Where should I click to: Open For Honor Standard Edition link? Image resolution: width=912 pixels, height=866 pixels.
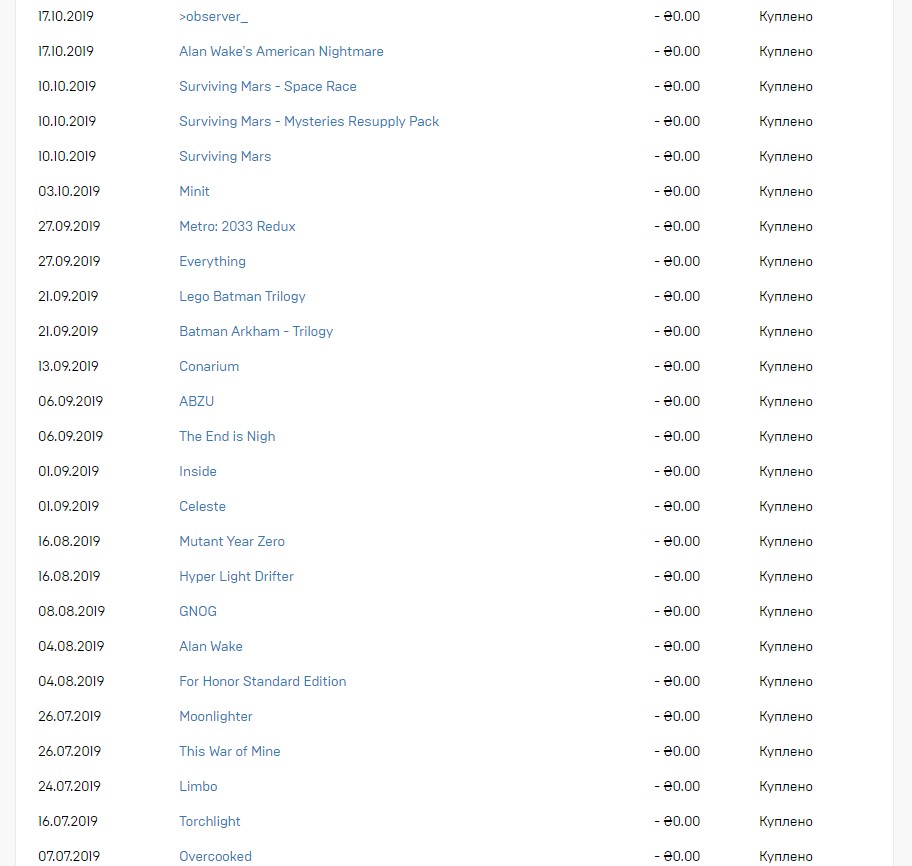262,682
